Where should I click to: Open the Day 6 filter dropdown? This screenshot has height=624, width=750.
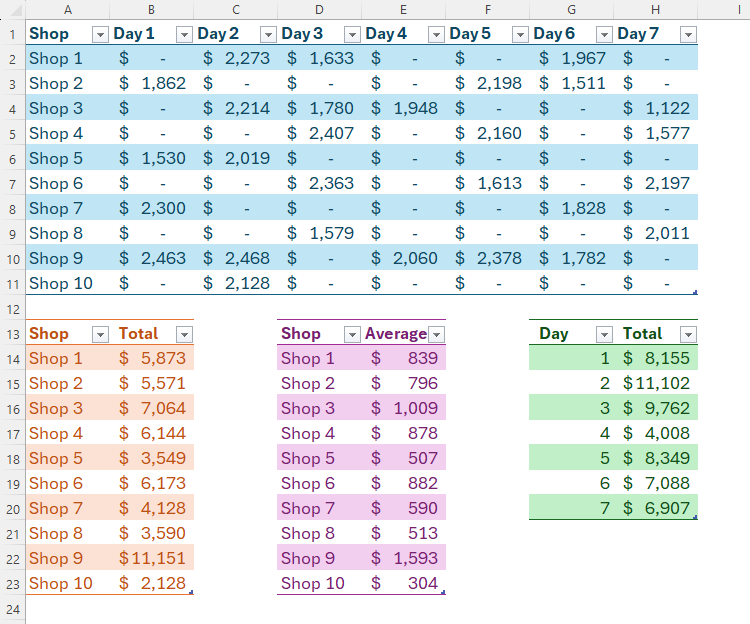pos(604,34)
